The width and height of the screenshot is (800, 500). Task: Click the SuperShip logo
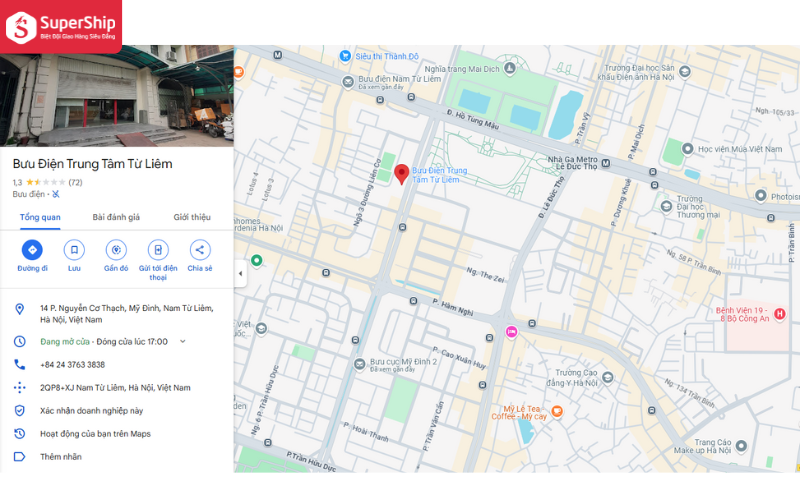[x=61, y=27]
